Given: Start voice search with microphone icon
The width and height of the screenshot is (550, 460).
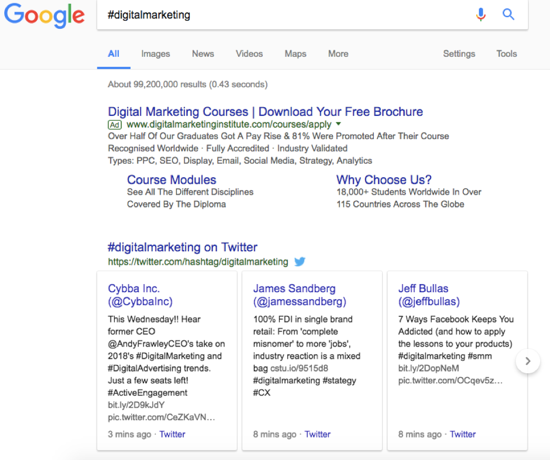Looking at the screenshot, I should (x=481, y=14).
